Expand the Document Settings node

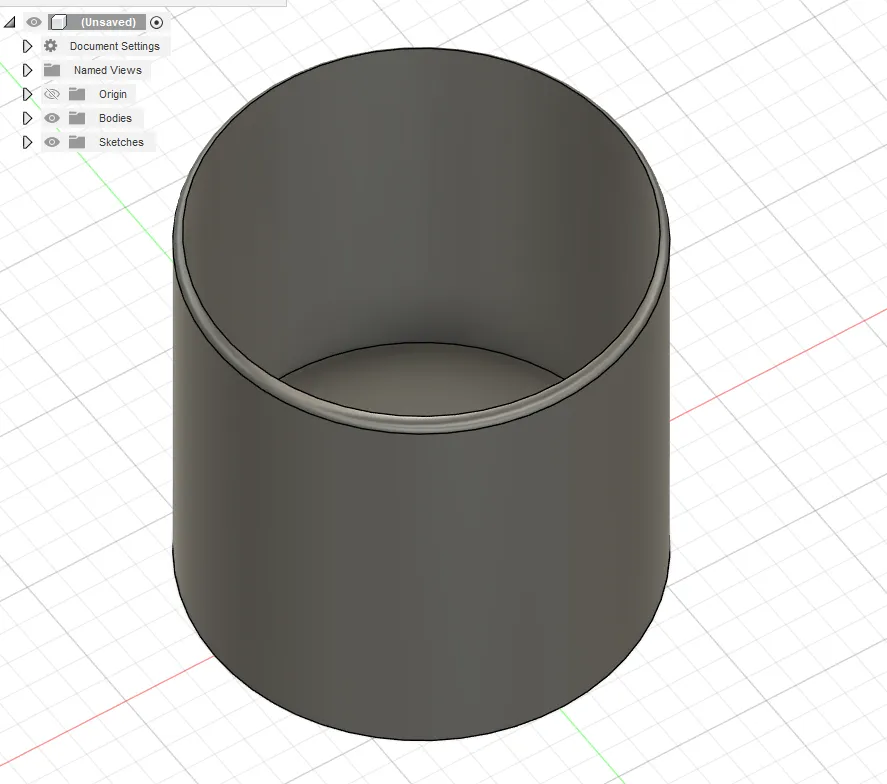[27, 46]
